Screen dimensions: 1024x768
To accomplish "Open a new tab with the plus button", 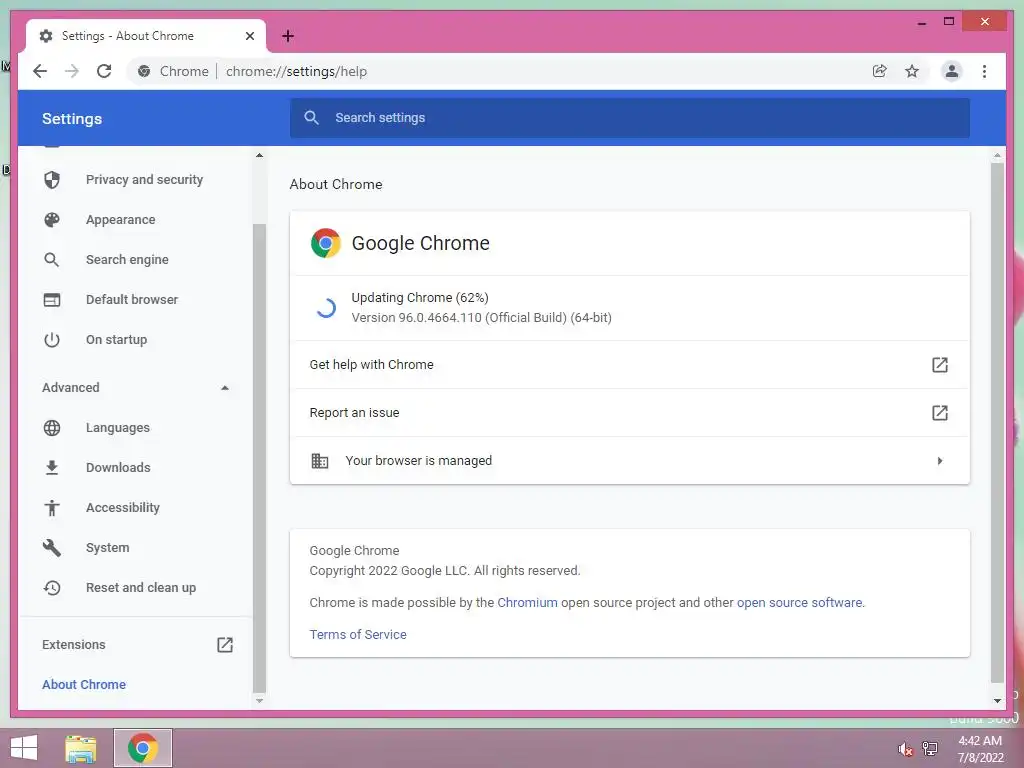I will click(288, 36).
